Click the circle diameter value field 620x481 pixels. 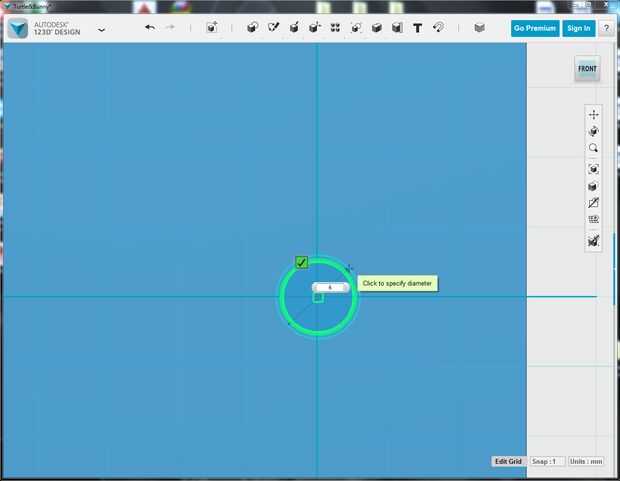331,288
